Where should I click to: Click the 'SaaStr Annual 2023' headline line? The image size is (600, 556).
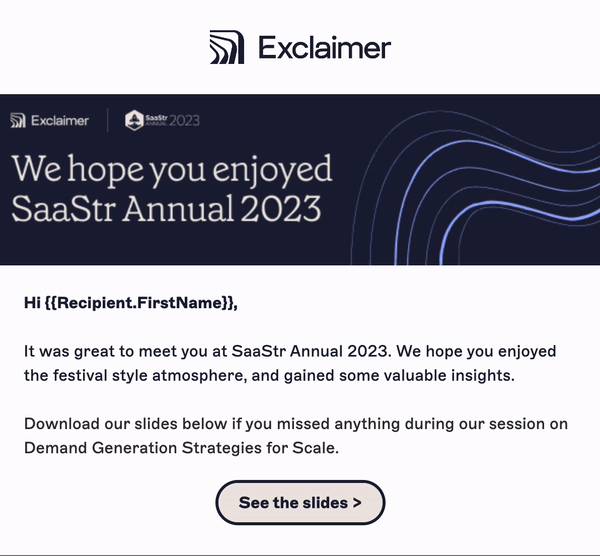coord(166,211)
